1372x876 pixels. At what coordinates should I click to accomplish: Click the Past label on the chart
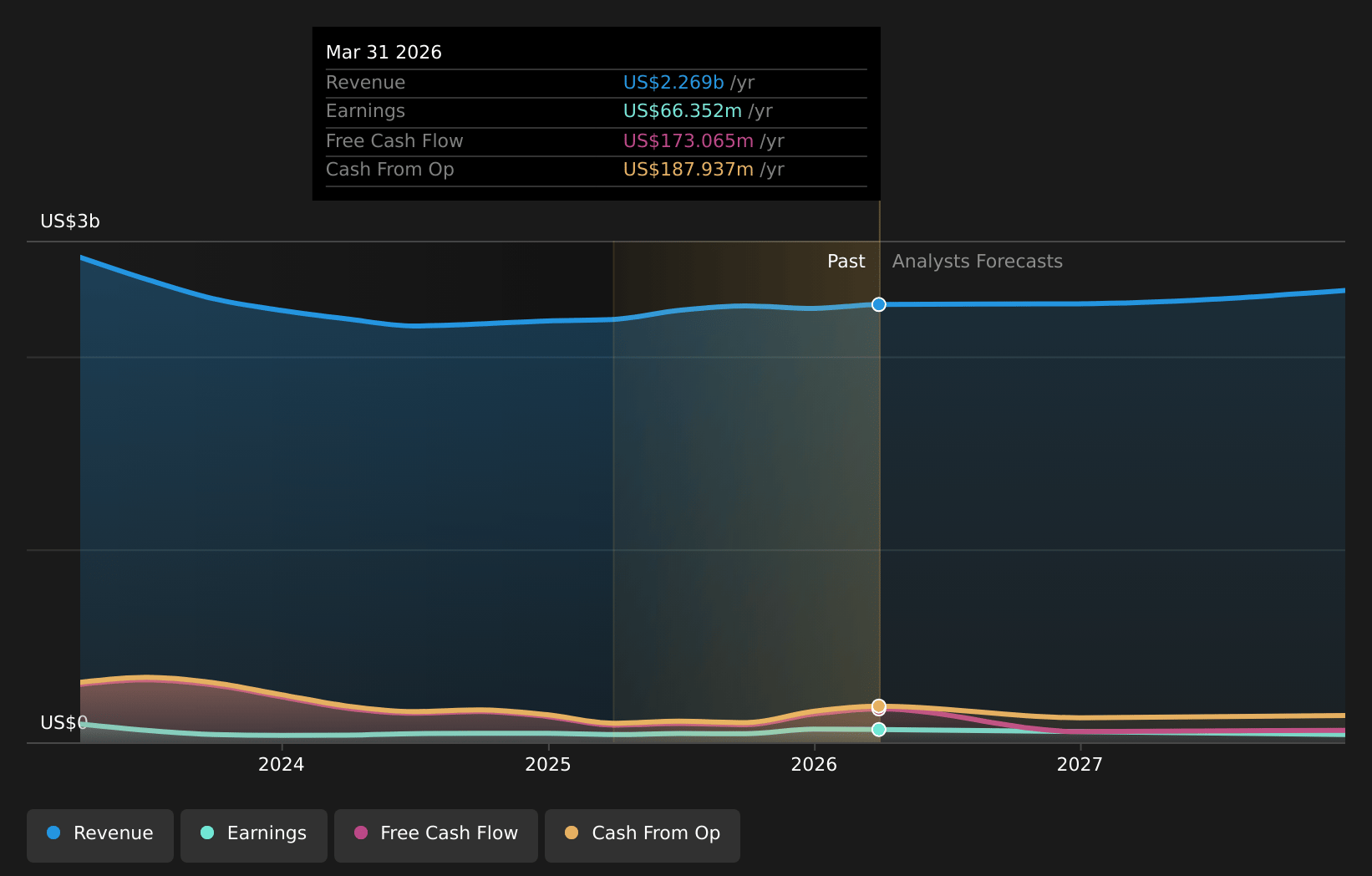tap(846, 262)
